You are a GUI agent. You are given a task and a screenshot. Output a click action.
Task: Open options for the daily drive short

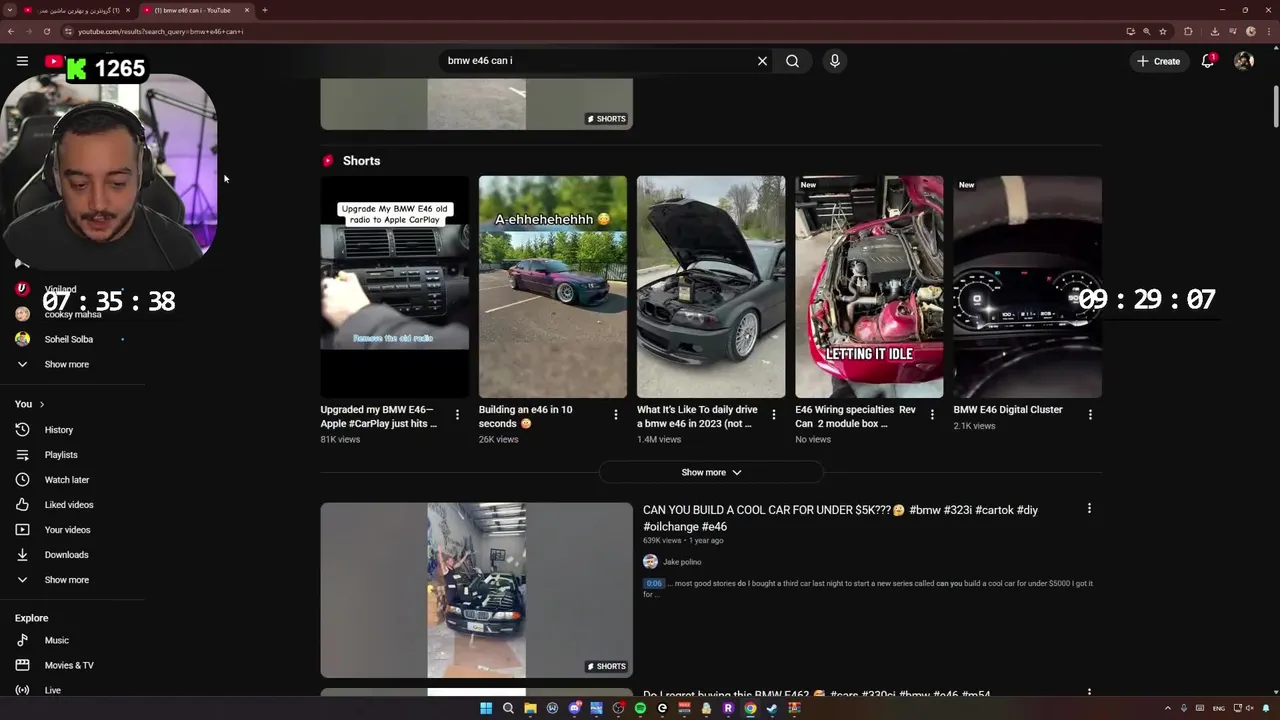(x=773, y=415)
